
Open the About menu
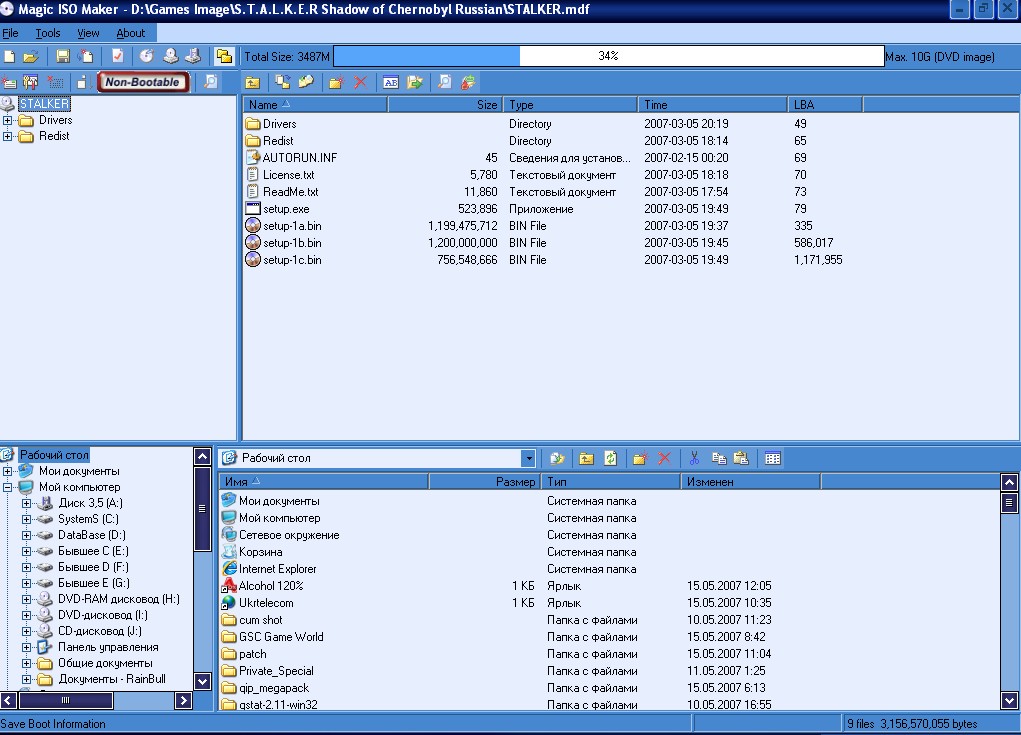[131, 33]
